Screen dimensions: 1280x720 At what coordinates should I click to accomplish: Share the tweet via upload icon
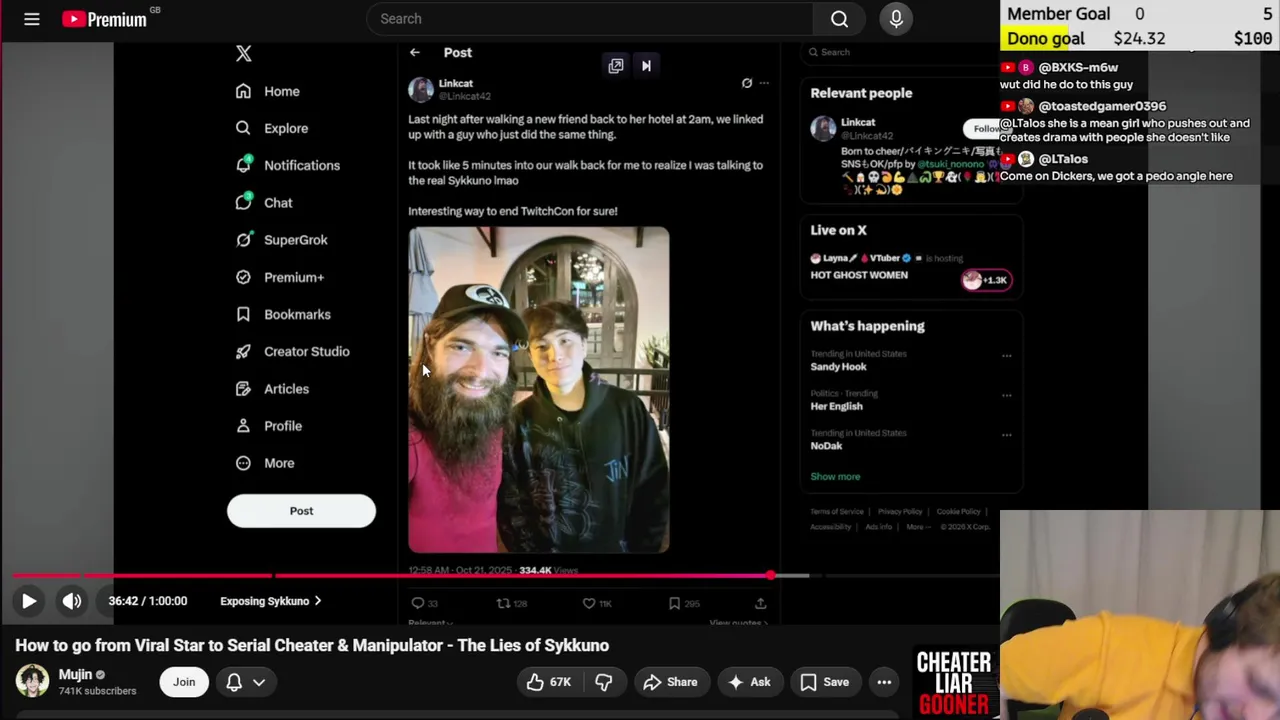(x=761, y=603)
